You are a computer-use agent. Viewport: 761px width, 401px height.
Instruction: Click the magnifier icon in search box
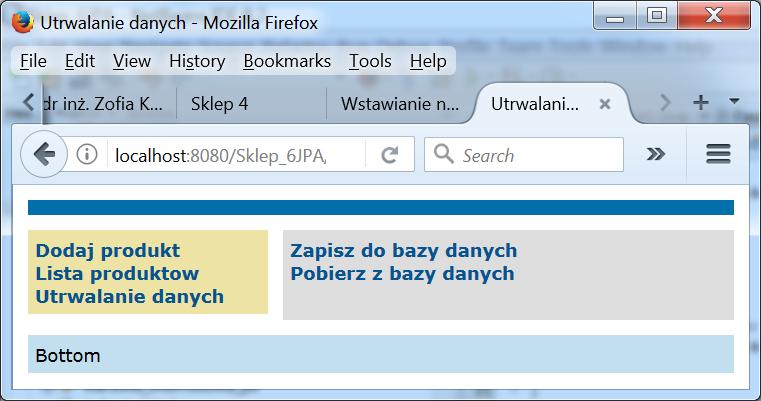pos(444,154)
